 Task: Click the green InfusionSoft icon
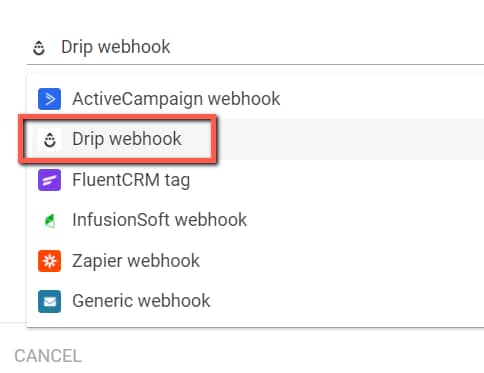pyautogui.click(x=49, y=221)
